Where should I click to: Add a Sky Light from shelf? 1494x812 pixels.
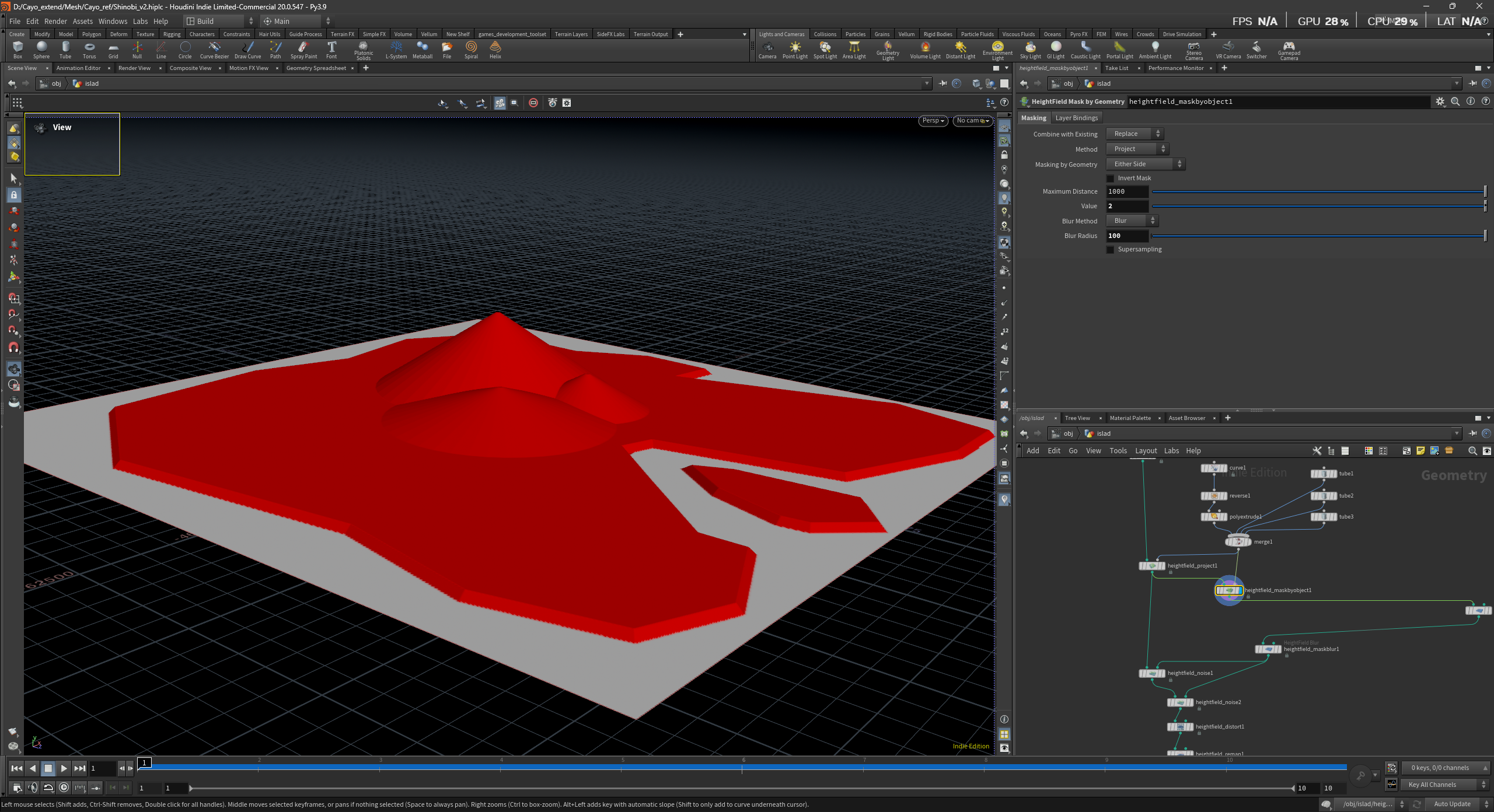coord(1030,49)
